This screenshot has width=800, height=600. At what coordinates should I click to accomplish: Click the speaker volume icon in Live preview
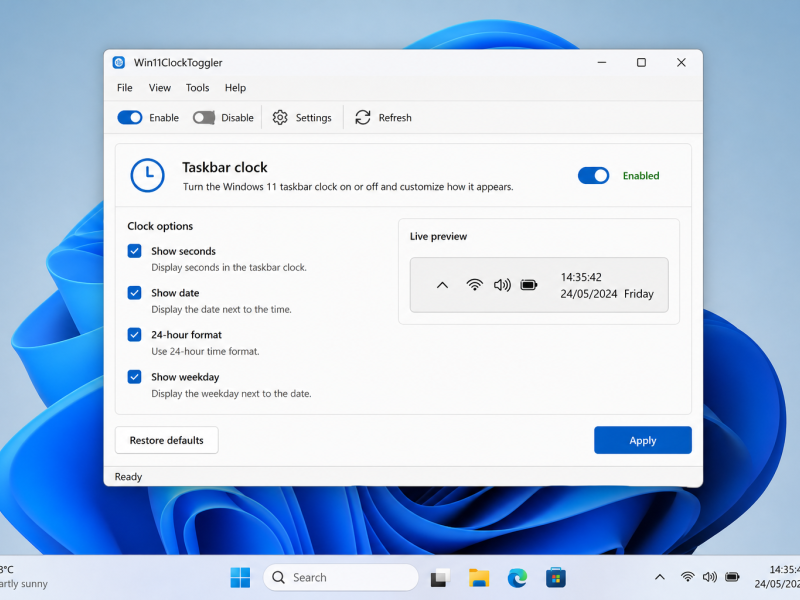click(502, 285)
